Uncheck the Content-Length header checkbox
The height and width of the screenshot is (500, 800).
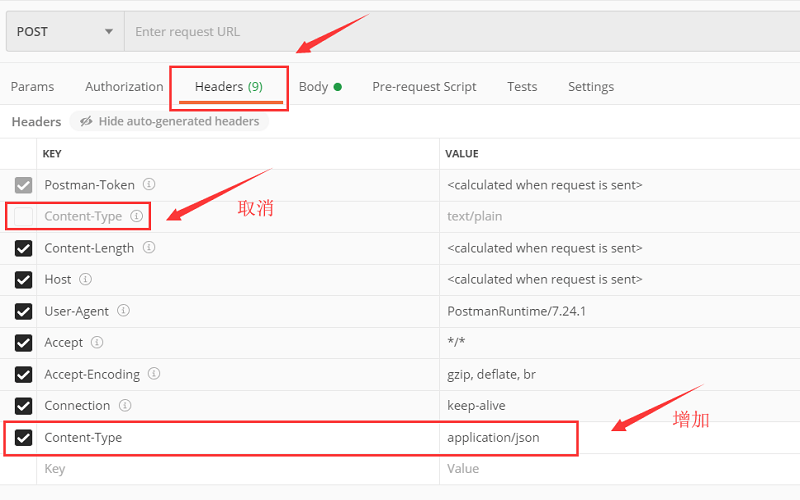coord(24,248)
